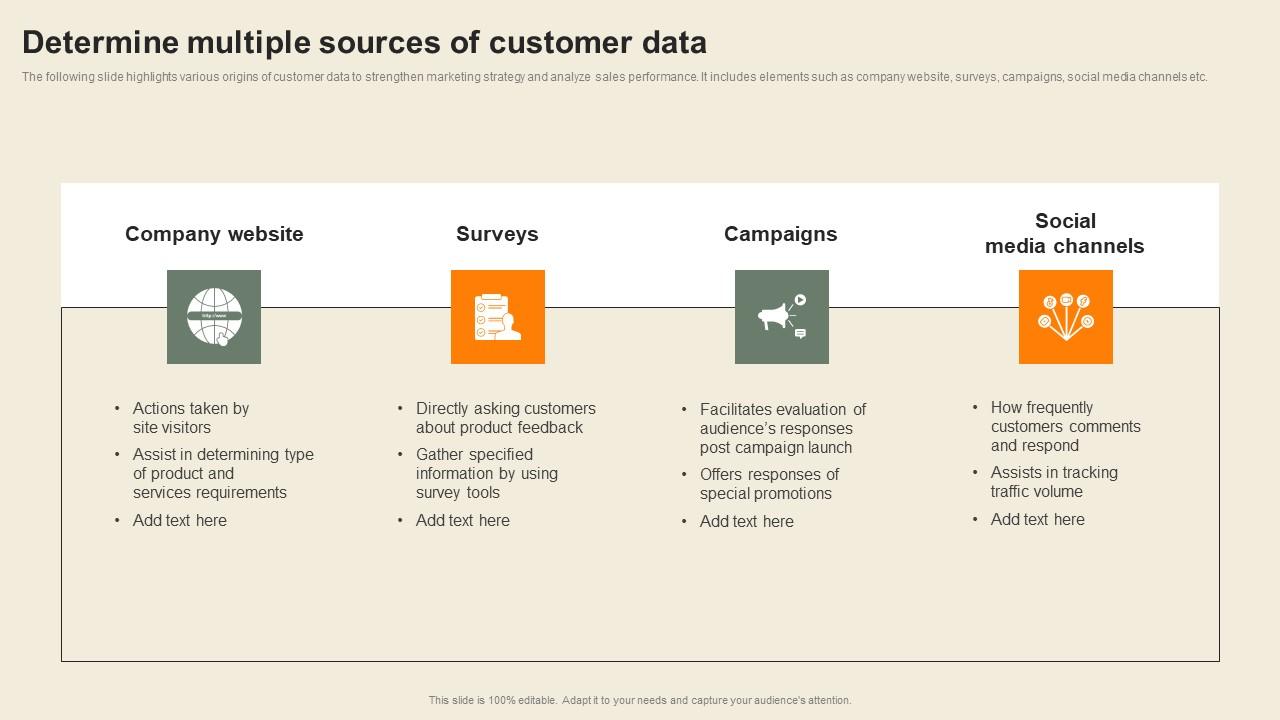
Task: Select the social media channels icon
Action: tap(1066, 317)
